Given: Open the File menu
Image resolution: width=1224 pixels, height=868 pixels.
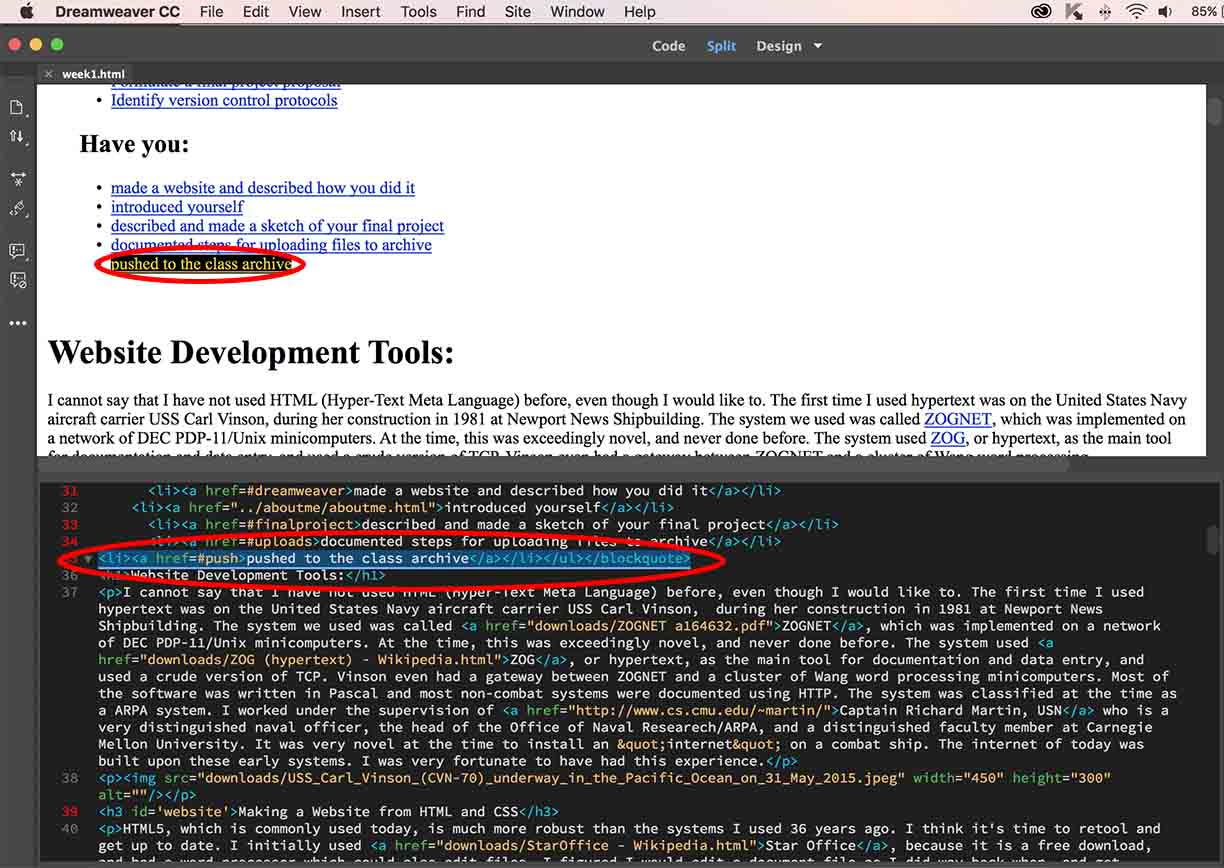Looking at the screenshot, I should pyautogui.click(x=211, y=12).
